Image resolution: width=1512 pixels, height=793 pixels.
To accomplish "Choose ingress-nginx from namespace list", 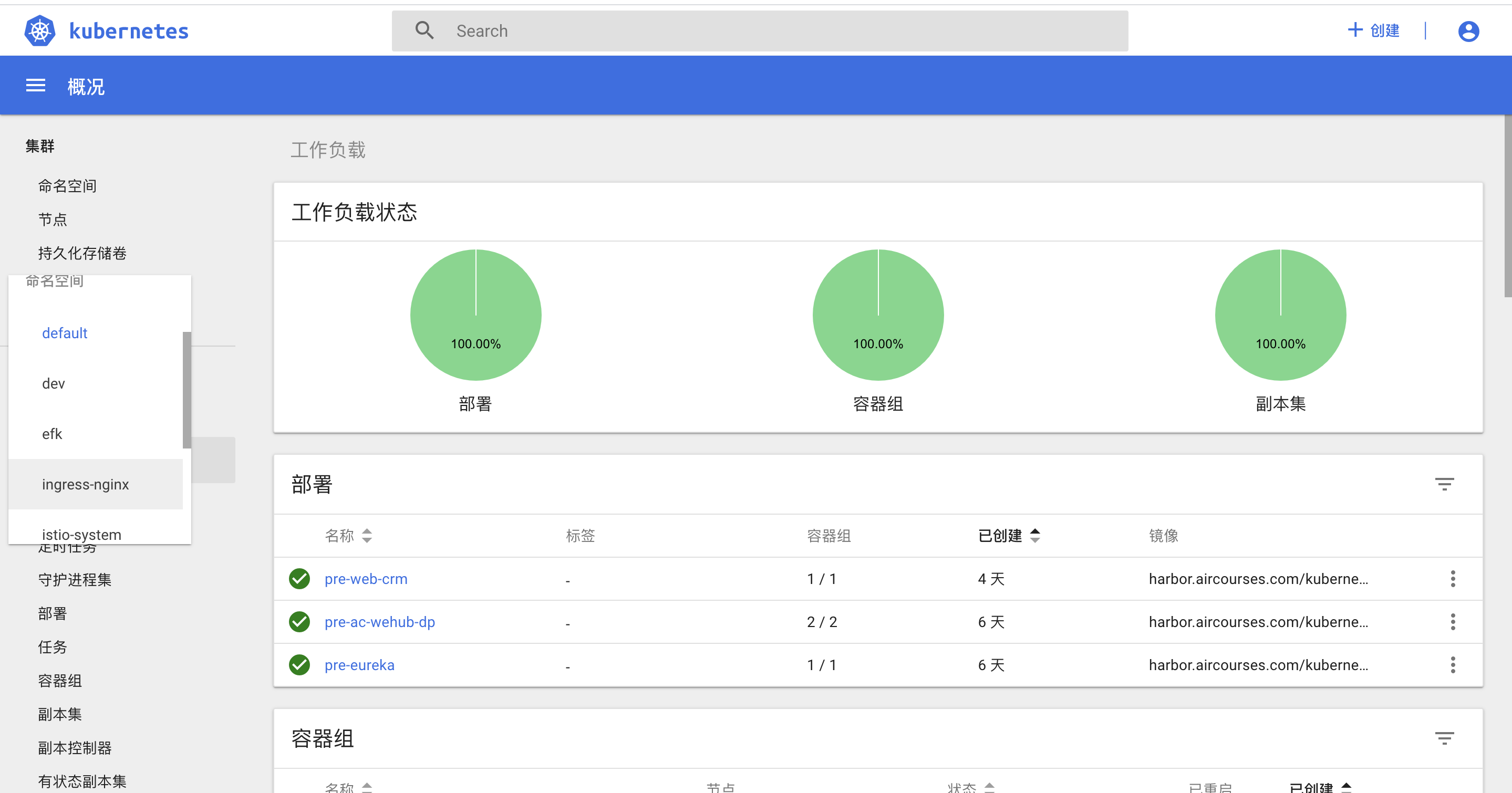I will [85, 485].
